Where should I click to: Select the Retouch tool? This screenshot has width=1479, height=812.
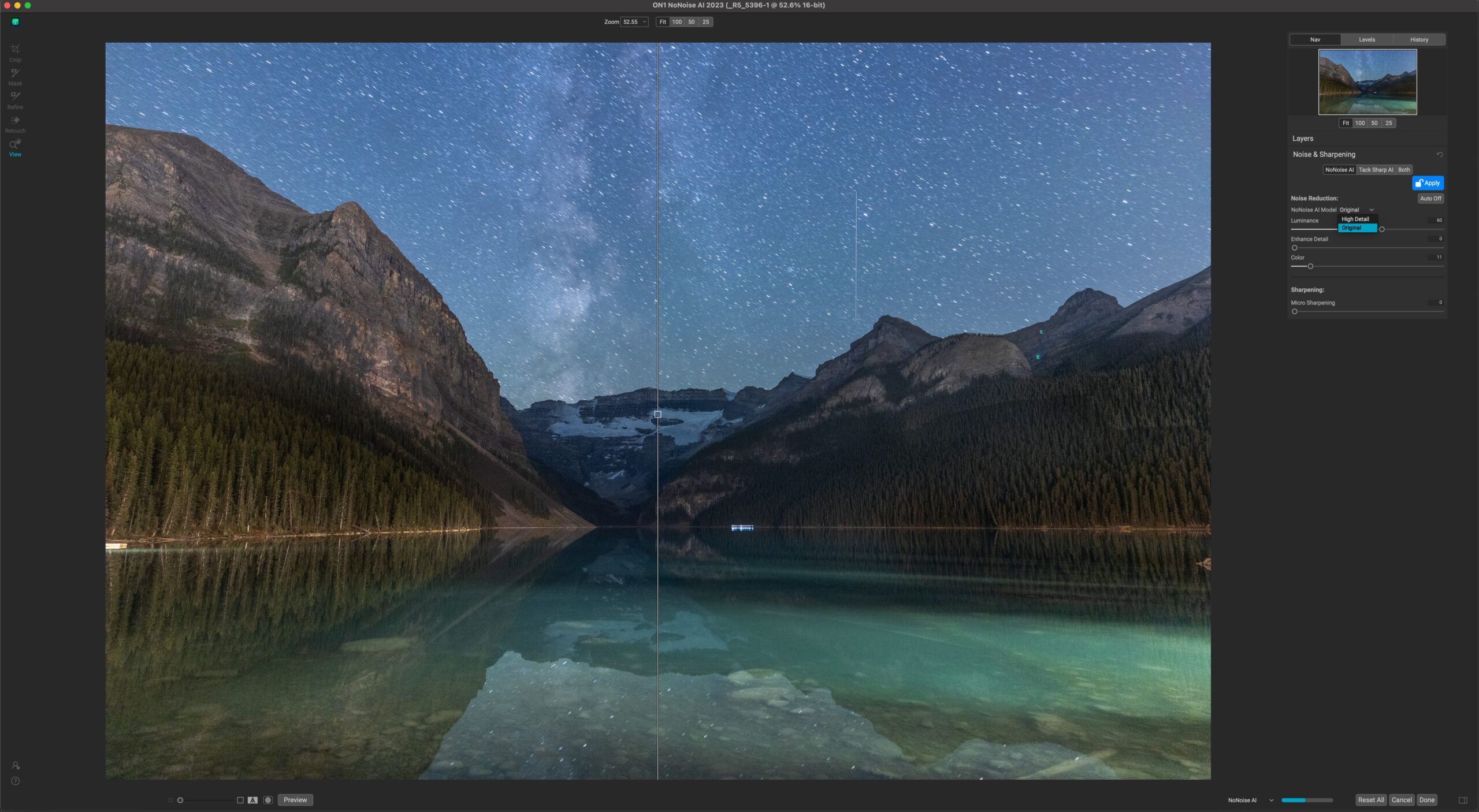pyautogui.click(x=15, y=124)
